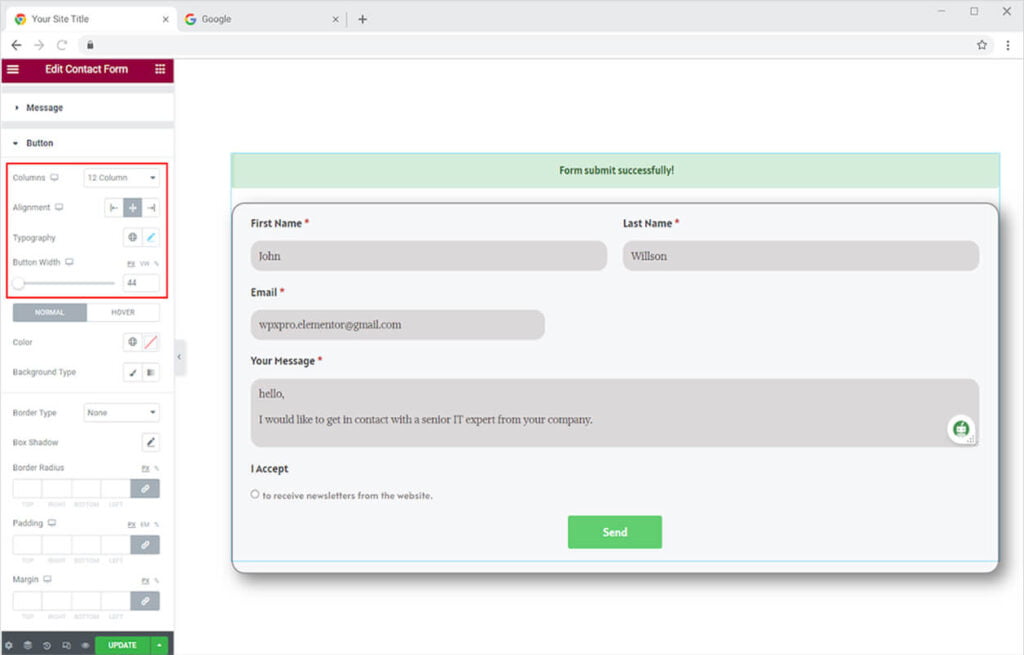1024x655 pixels.
Task: Open the widgets grid panel
Action: (160, 69)
